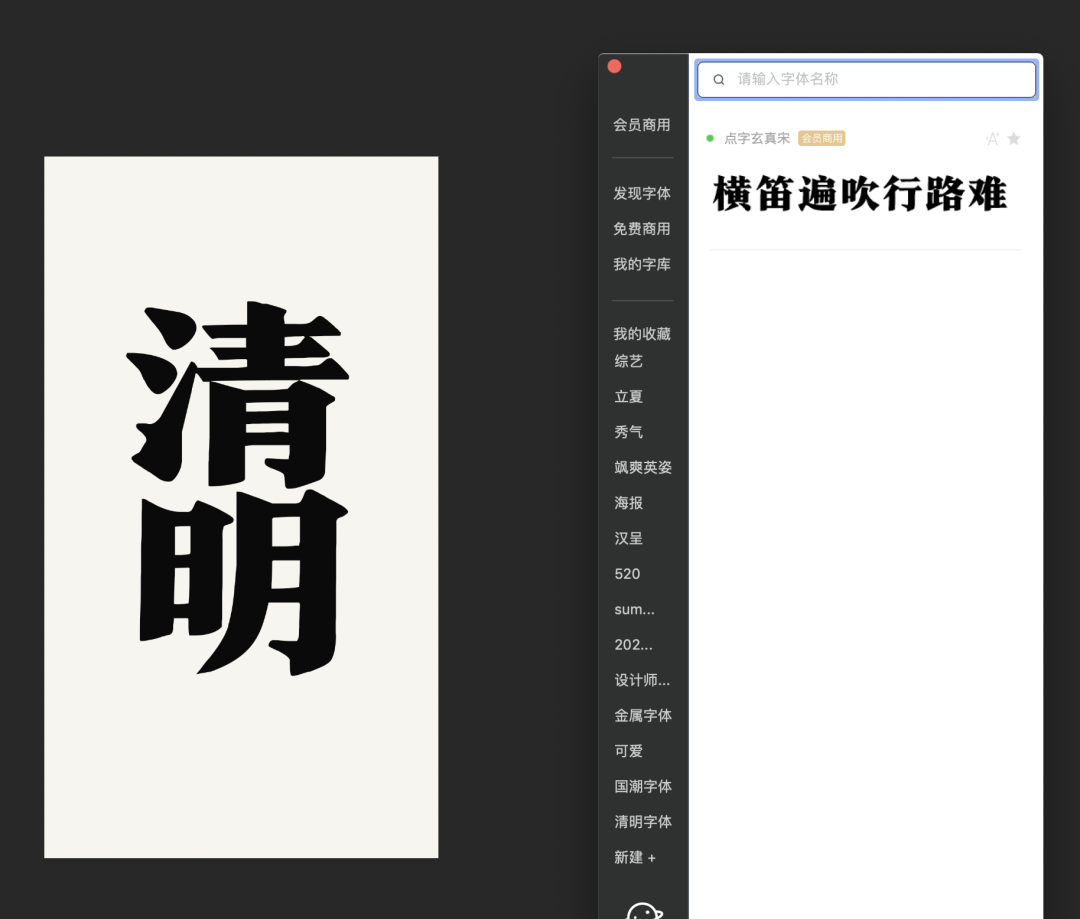The image size is (1080, 919).
Task: Favorite the 点字玄真宋 font with star
Action: tap(1013, 139)
